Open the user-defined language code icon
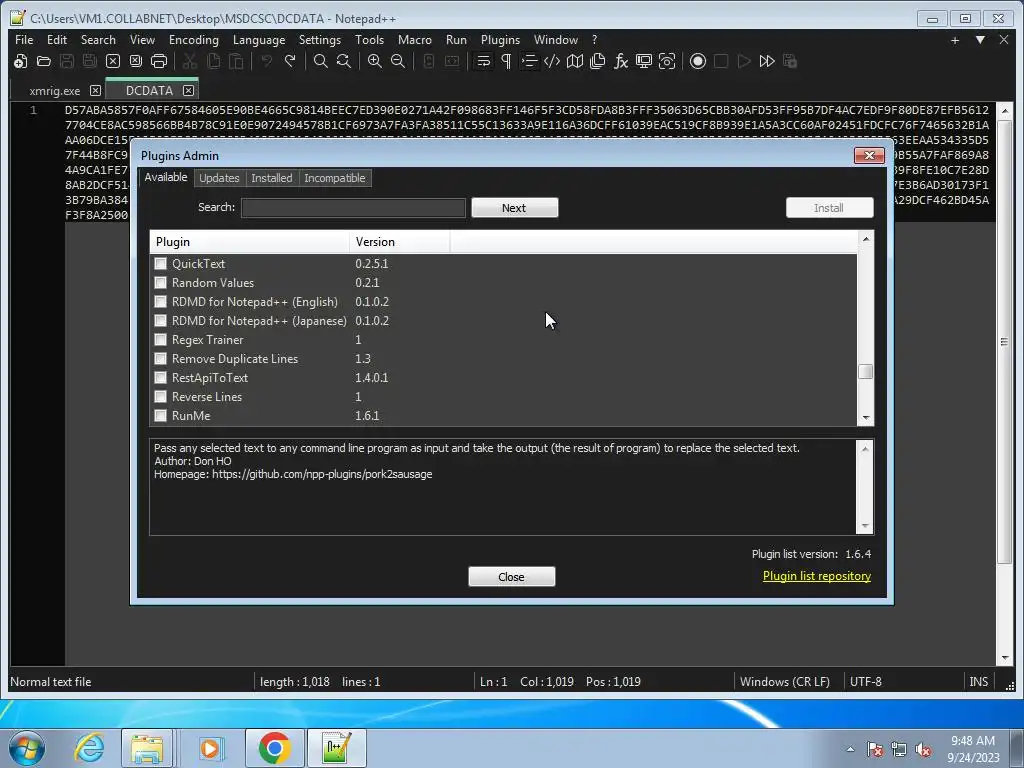The height and width of the screenshot is (768, 1024). 552,61
